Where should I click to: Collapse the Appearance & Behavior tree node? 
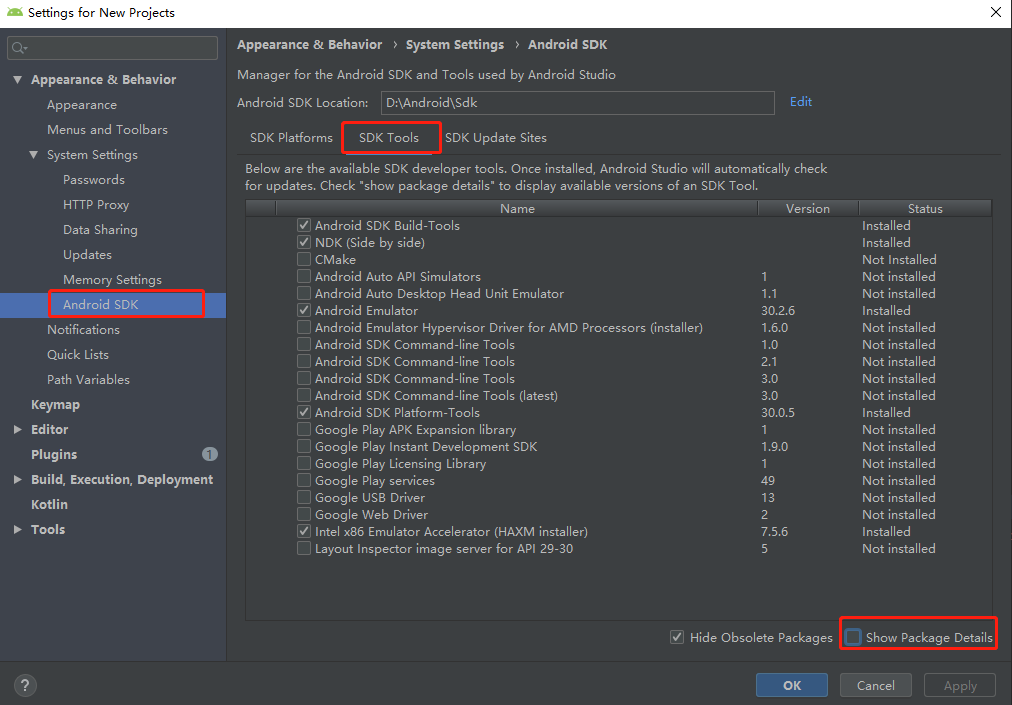pyautogui.click(x=17, y=79)
